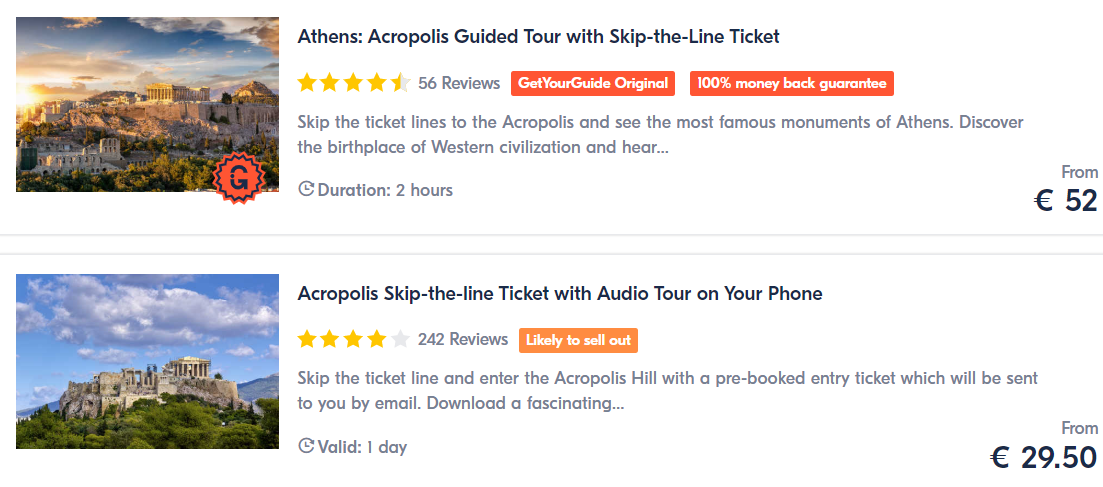Image resolution: width=1103 pixels, height=487 pixels.
Task: View the 56 Reviews link
Action: coord(459,83)
